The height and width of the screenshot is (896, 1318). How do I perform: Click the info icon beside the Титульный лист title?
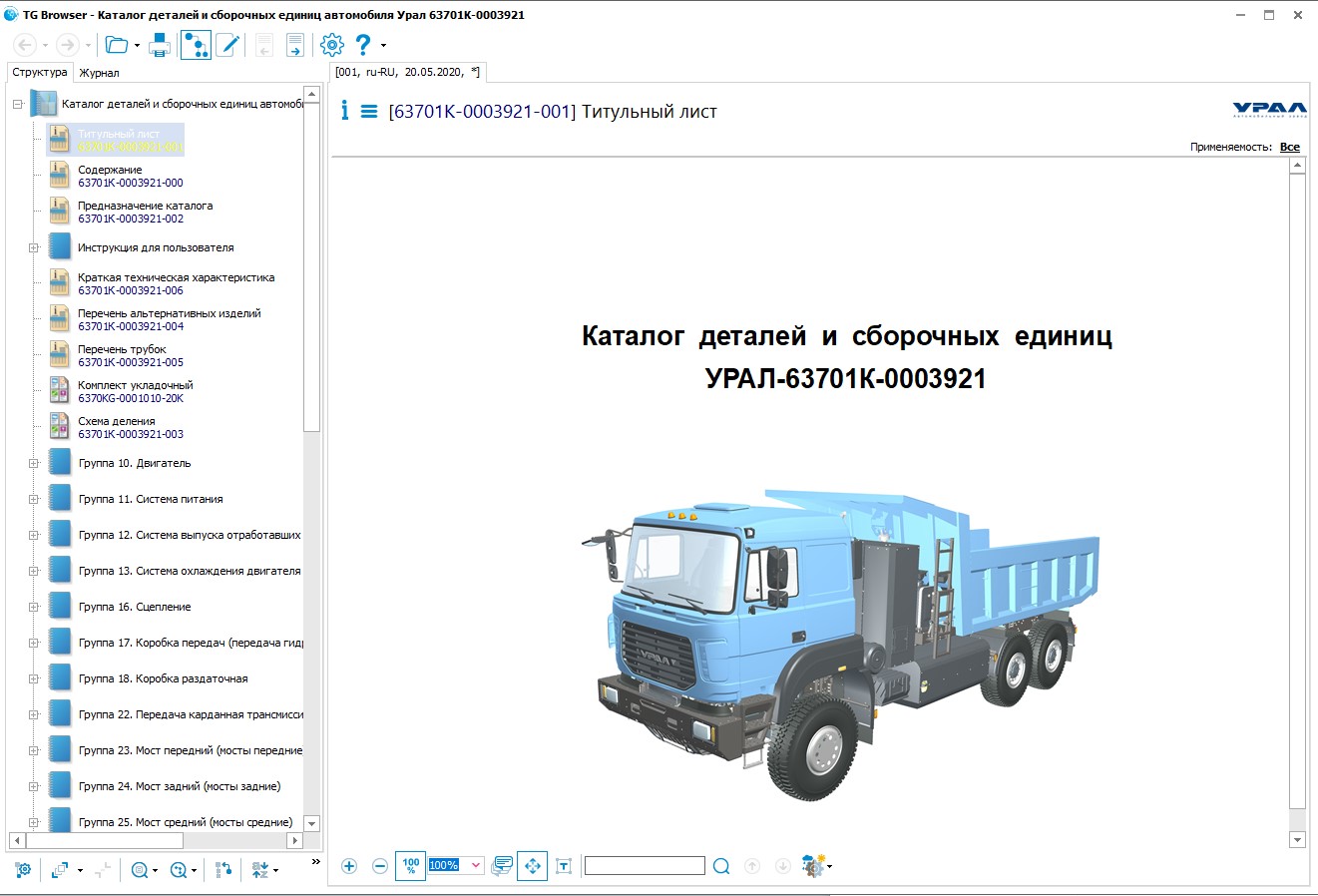coord(345,111)
